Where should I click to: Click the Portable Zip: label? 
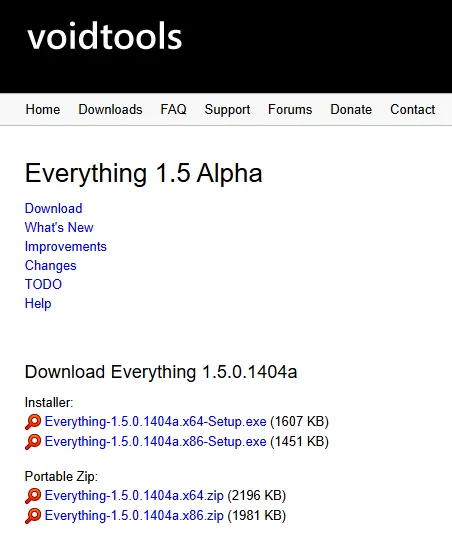point(61,476)
